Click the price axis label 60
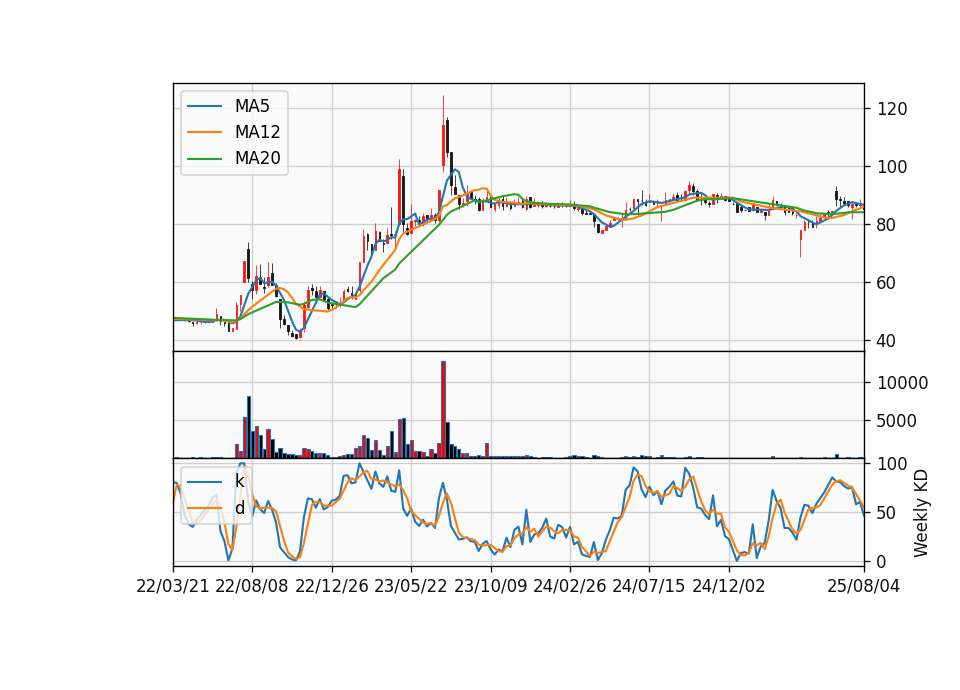Image resolution: width=960 pixels, height=690 pixels. click(x=887, y=283)
